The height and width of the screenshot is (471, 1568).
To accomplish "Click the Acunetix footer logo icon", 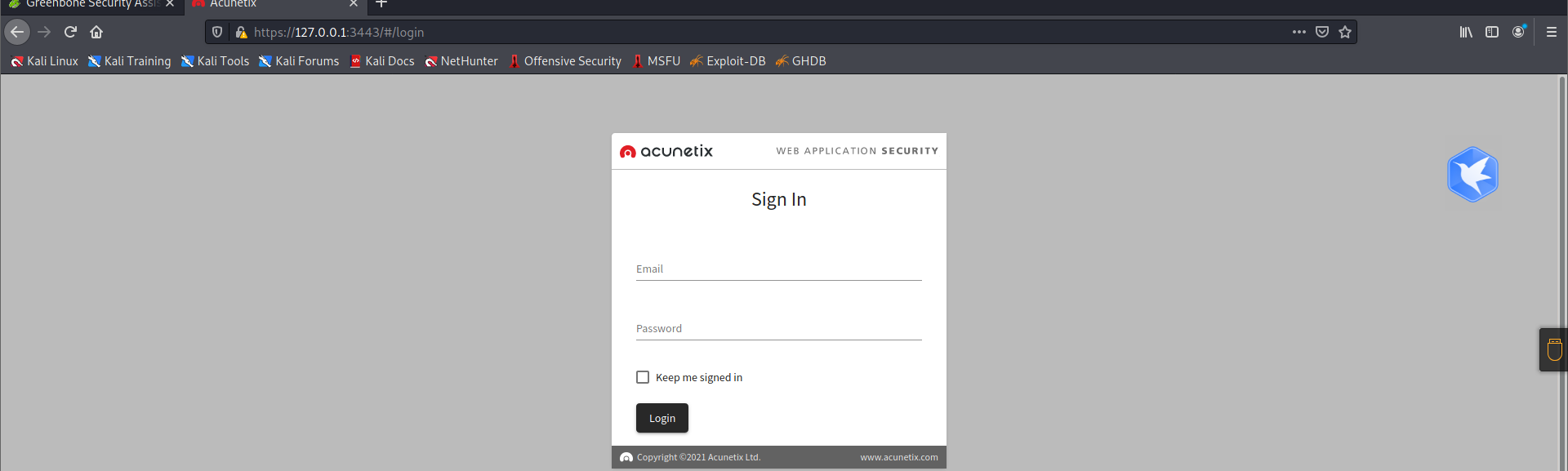I will tap(626, 457).
